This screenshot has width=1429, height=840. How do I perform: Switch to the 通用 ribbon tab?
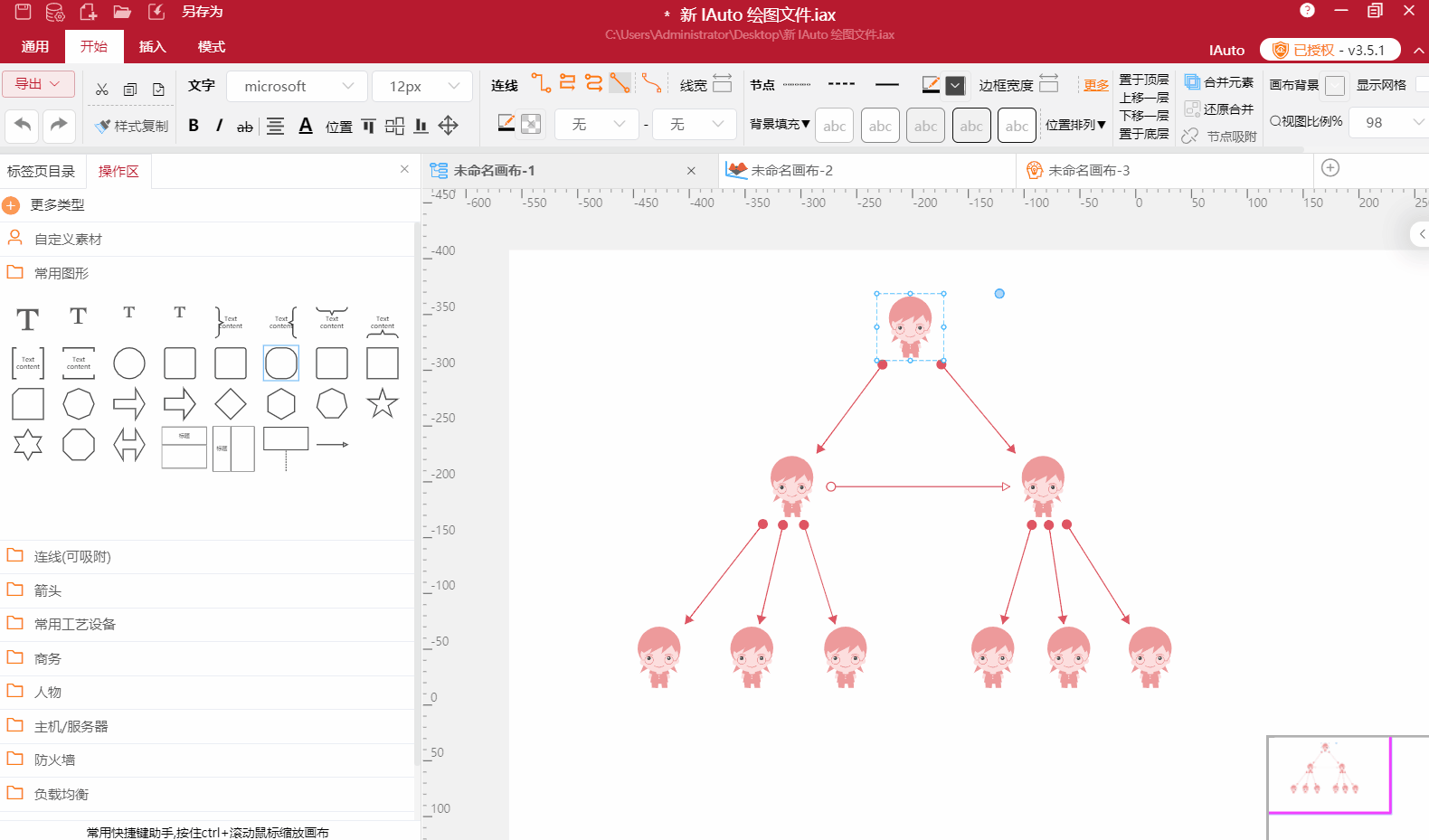tap(35, 46)
